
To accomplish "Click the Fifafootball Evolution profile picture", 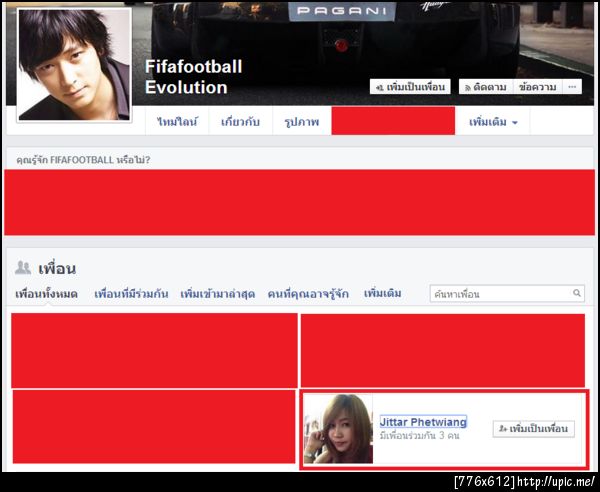I will point(74,65).
